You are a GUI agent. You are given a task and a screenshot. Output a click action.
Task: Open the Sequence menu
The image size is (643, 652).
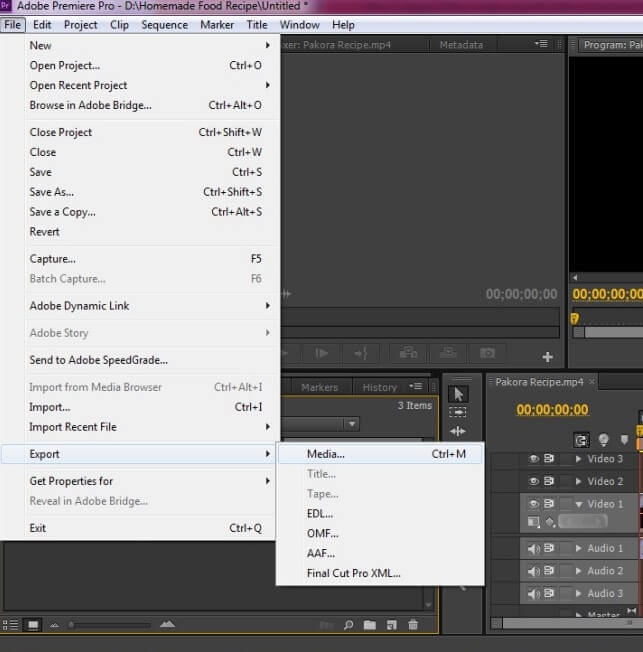click(164, 25)
